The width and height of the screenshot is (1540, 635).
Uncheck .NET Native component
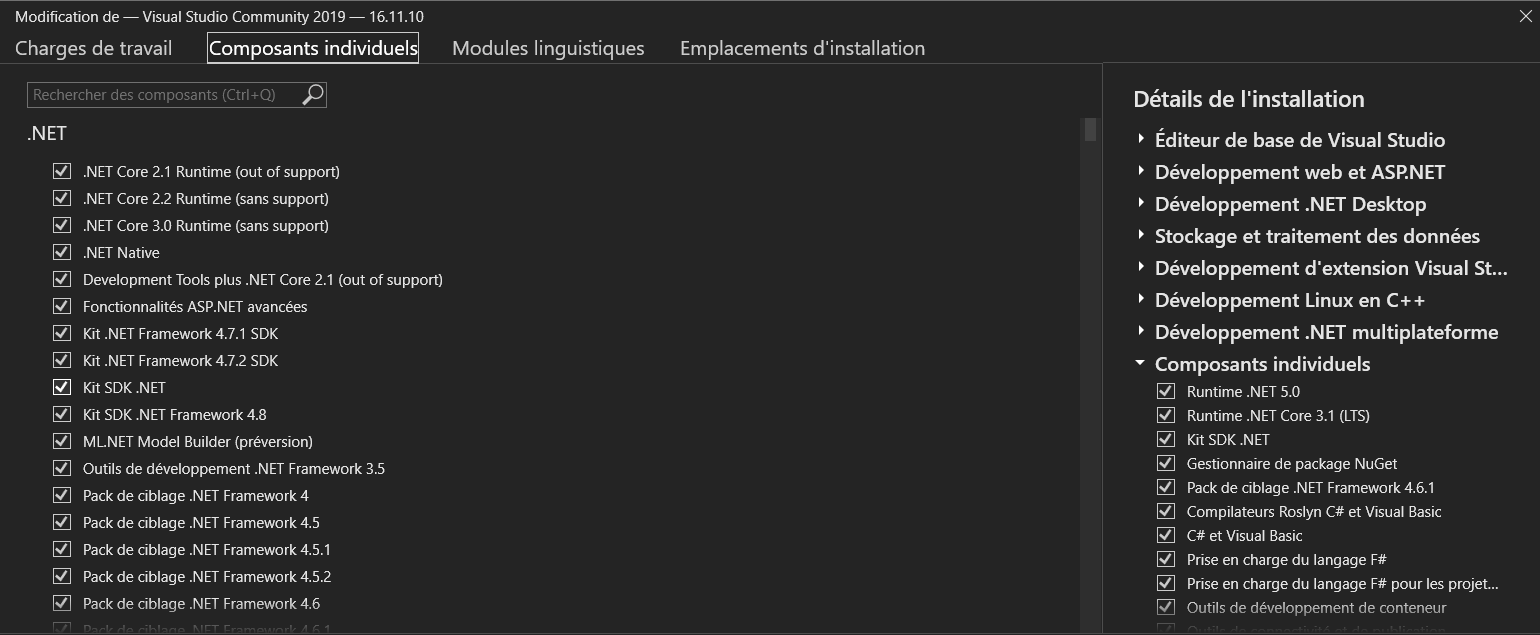62,252
